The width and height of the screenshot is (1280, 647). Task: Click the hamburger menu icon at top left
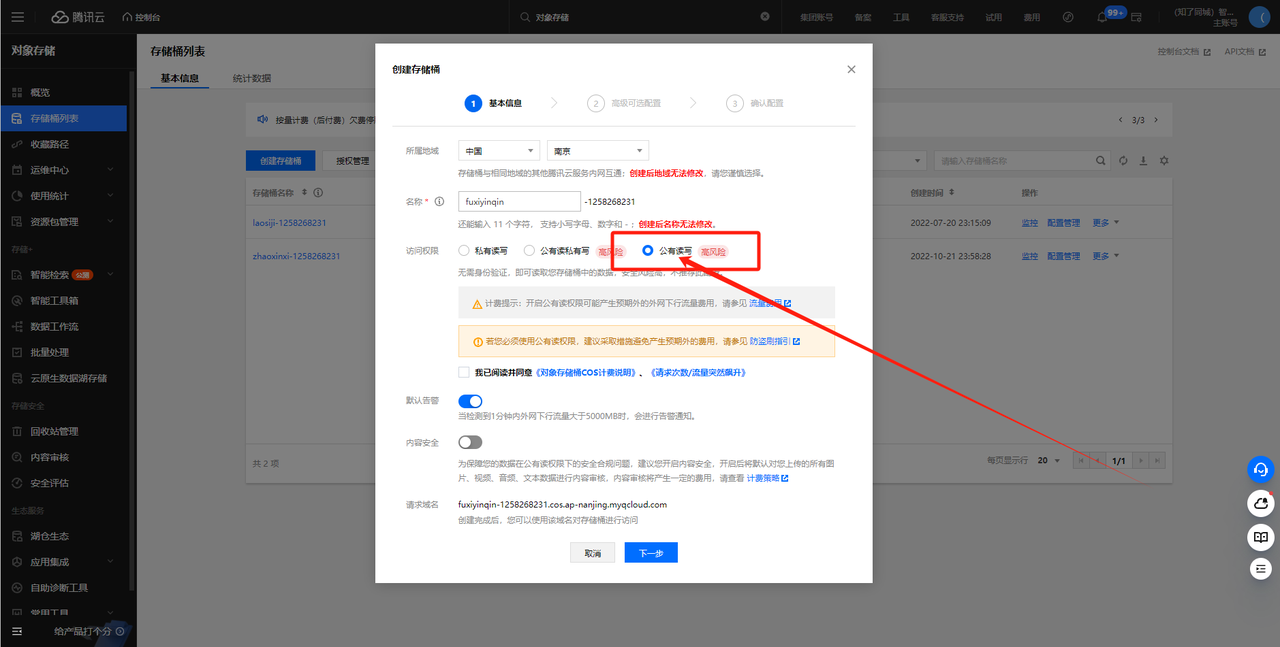click(x=18, y=15)
